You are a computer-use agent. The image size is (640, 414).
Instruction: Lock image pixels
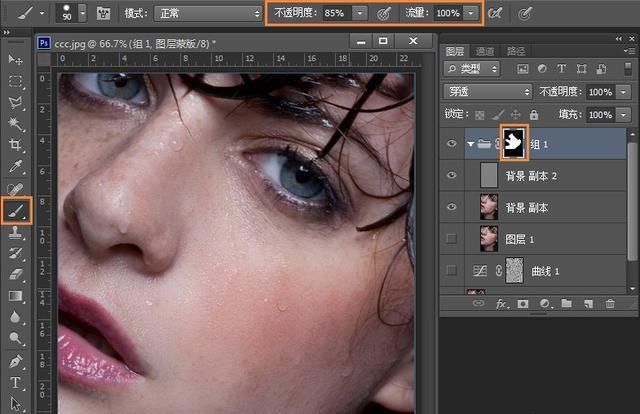498,116
